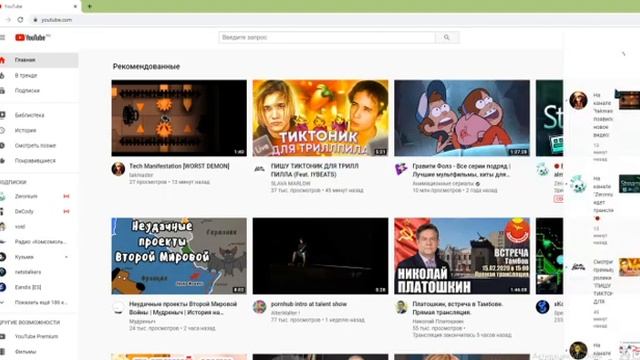
Task: Open "ПИШУ ТИКТОНИК ДЛЯ ТРИЛЛ ПИЛЛА" title
Action: coord(315,170)
